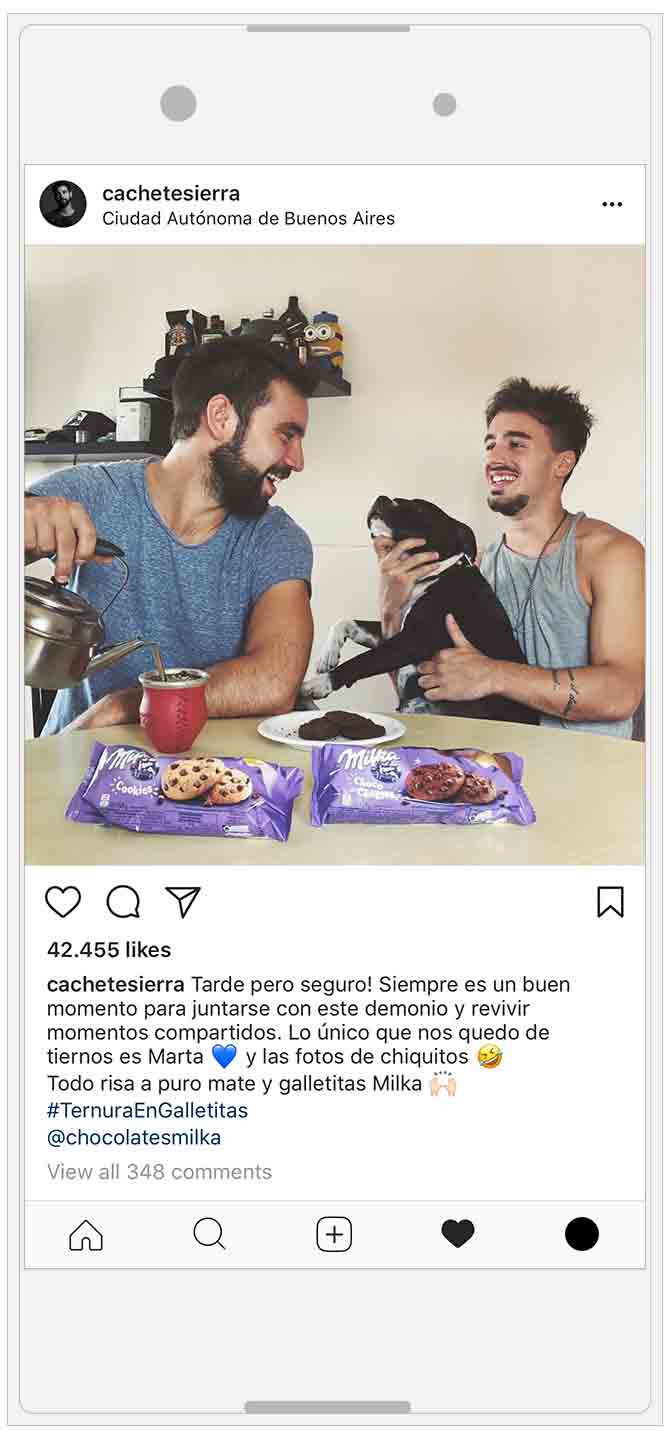670x1440 pixels.
Task: Open cachetesierra's profile avatar
Action: 63,204
